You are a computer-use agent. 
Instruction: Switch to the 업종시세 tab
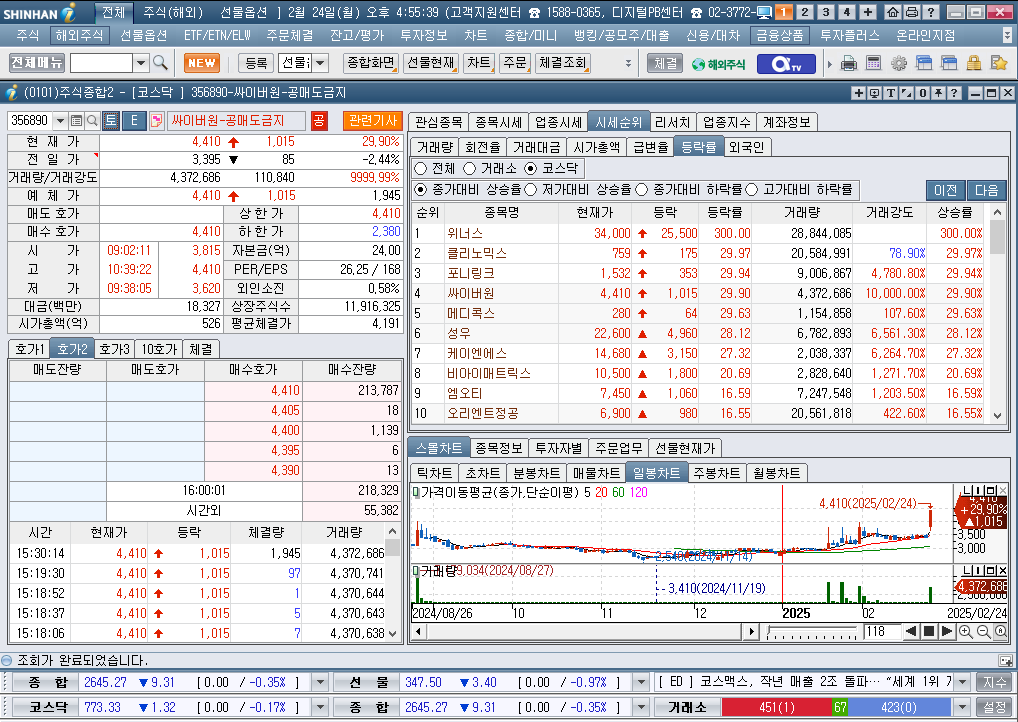pyautogui.click(x=558, y=122)
